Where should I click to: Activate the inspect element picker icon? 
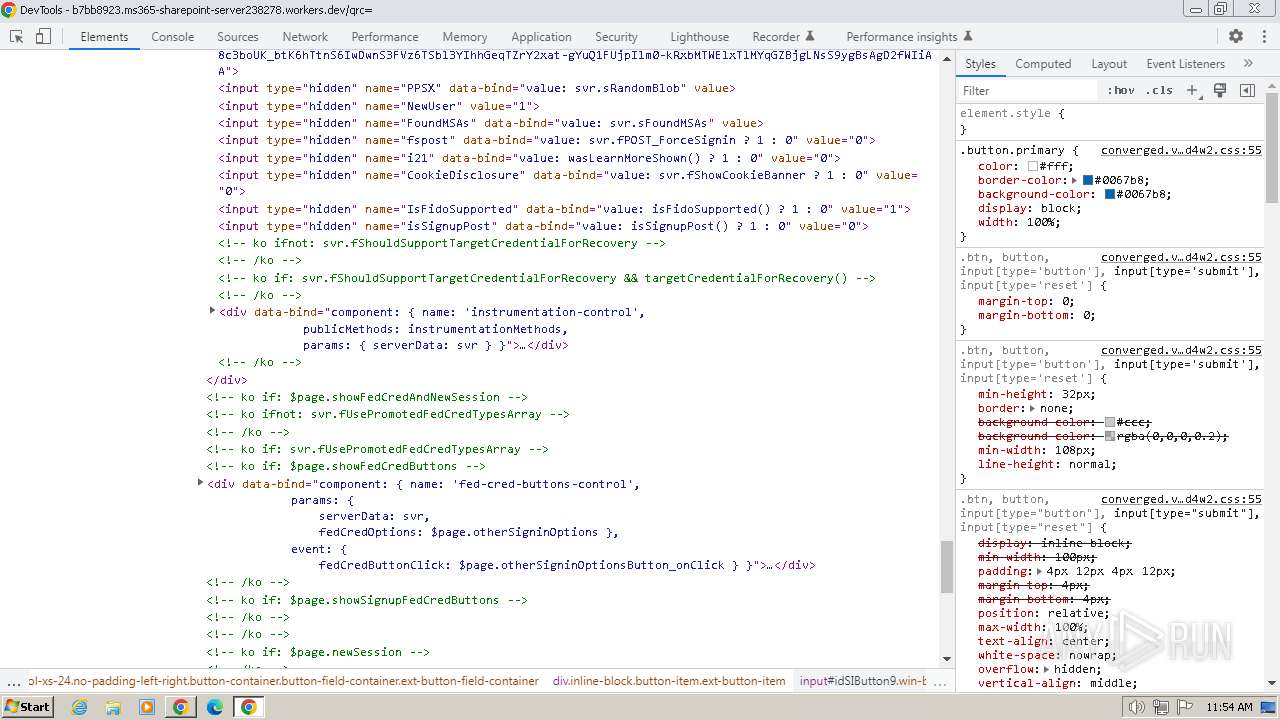17,36
